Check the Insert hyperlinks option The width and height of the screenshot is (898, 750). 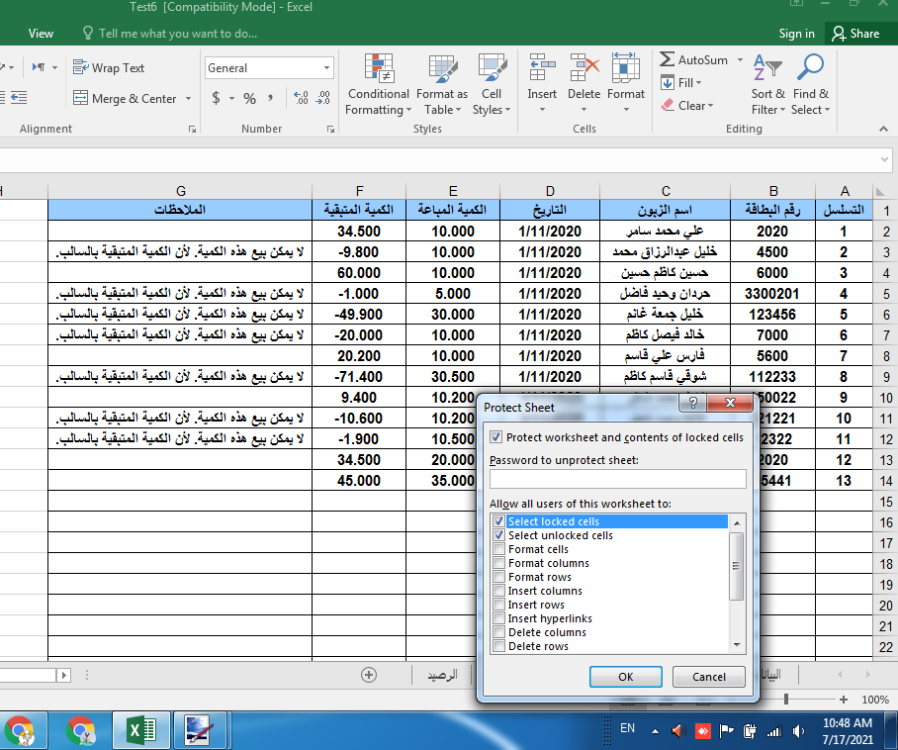(x=499, y=618)
